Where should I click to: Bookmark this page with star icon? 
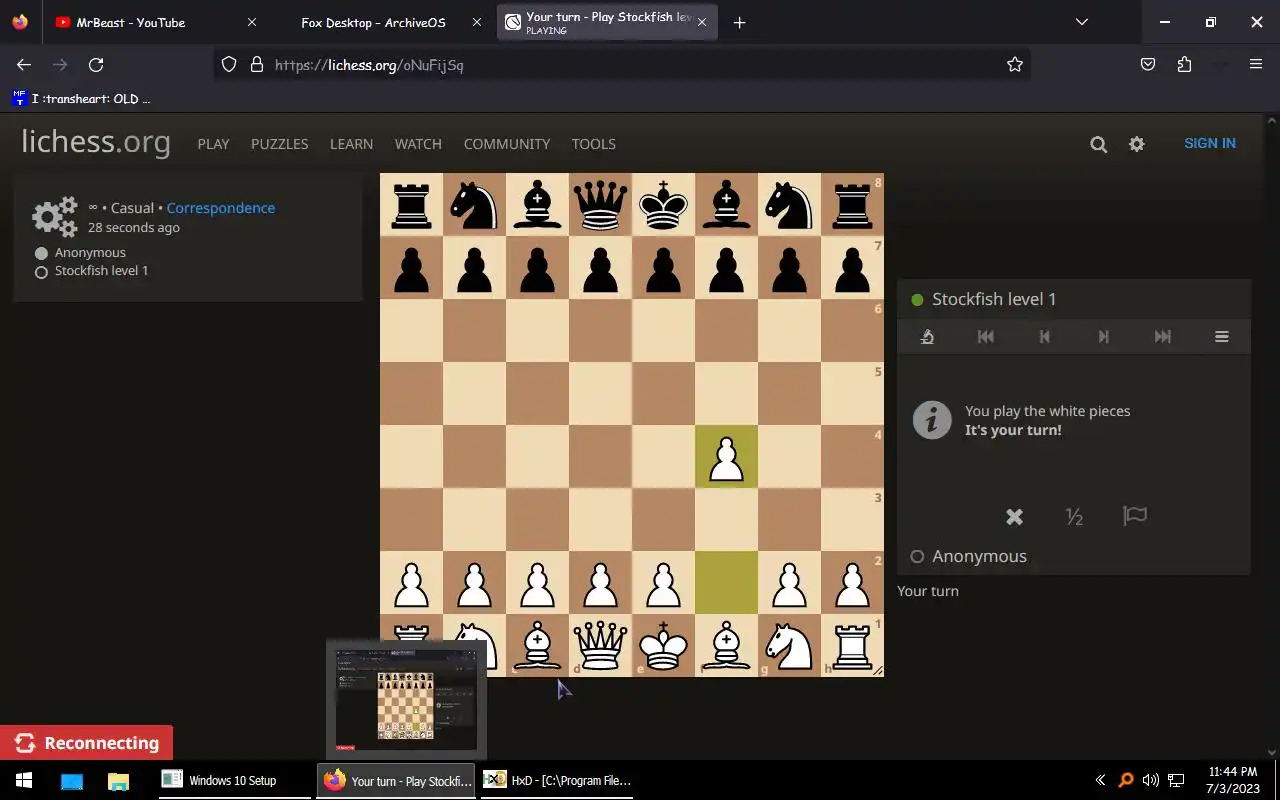(1015, 64)
